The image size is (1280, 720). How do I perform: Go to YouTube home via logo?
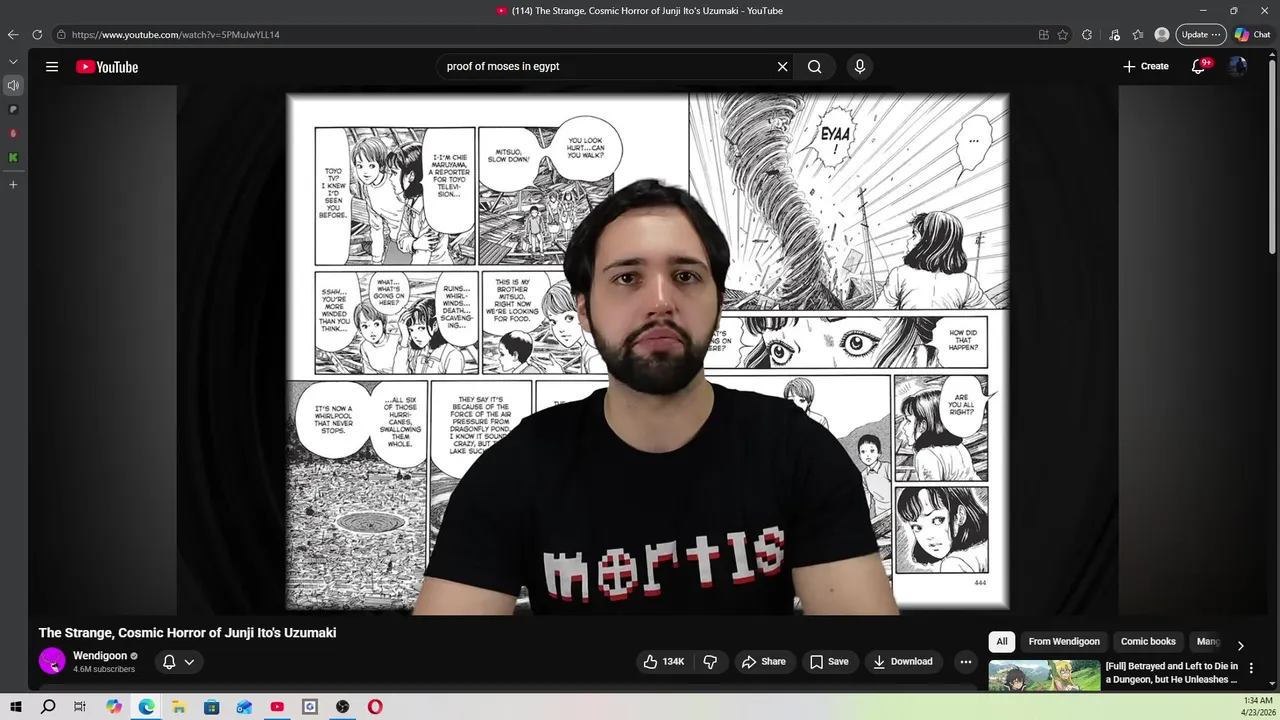point(107,67)
